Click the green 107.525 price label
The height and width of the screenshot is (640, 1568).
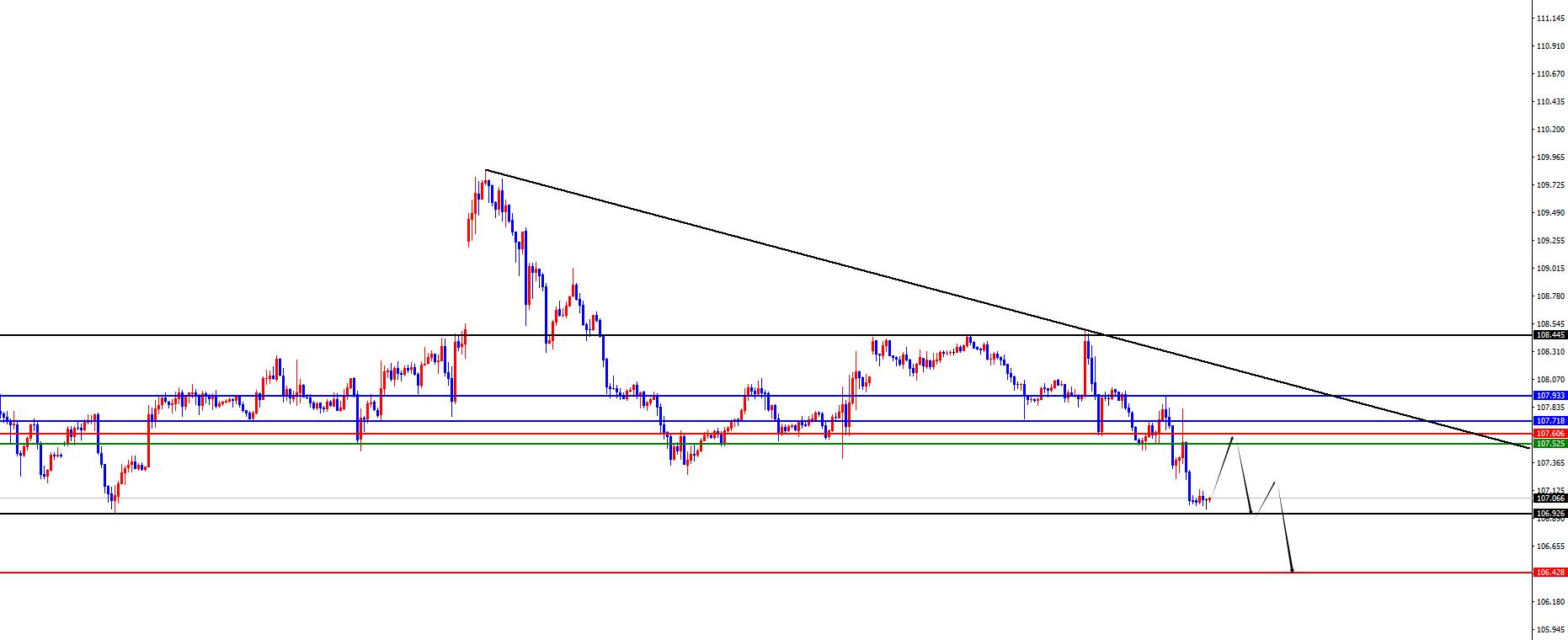(1549, 444)
